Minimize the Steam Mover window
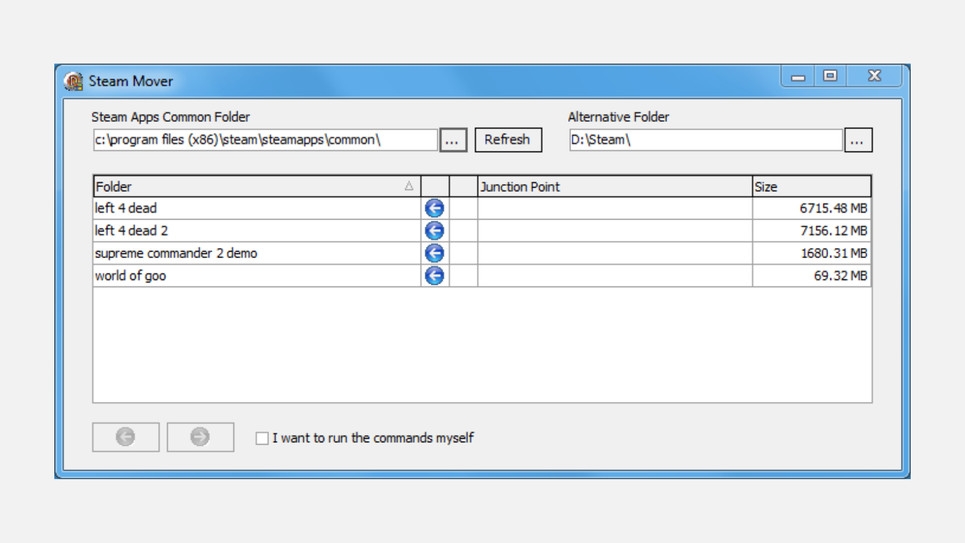Viewport: 965px width, 543px height. point(798,76)
